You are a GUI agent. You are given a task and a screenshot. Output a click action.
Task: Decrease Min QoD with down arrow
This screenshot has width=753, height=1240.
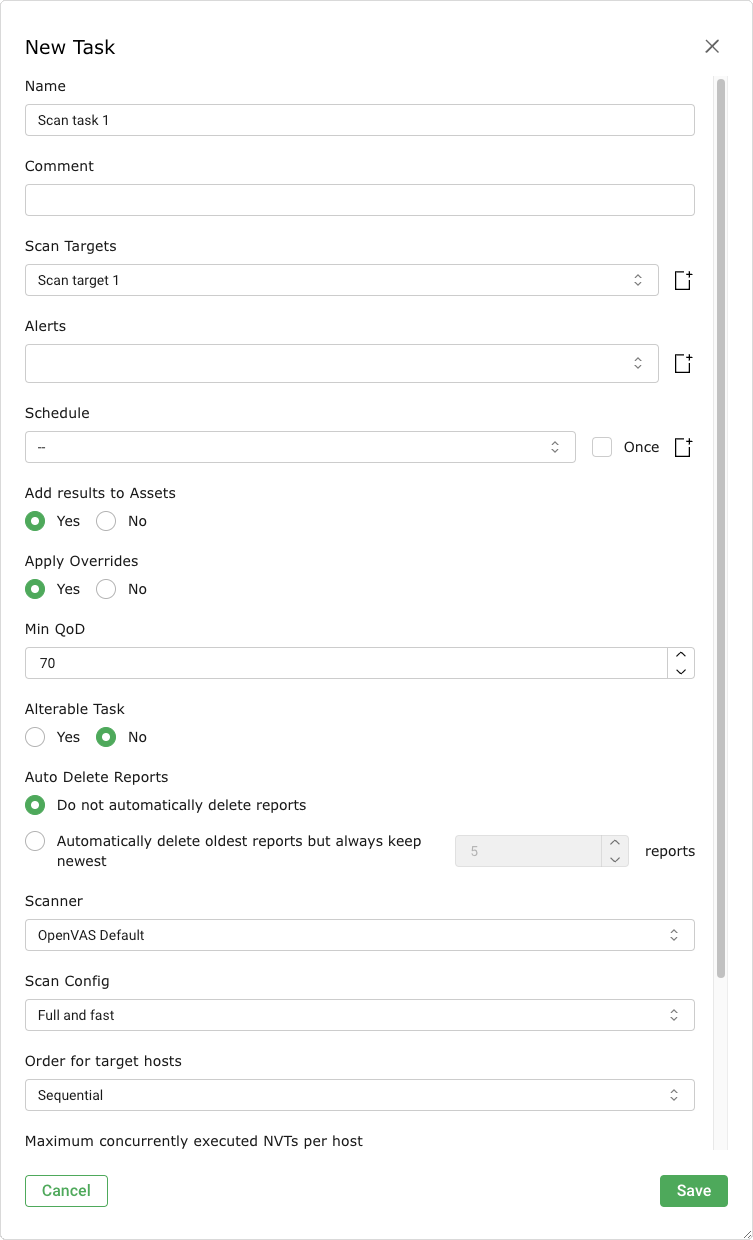pos(681,671)
